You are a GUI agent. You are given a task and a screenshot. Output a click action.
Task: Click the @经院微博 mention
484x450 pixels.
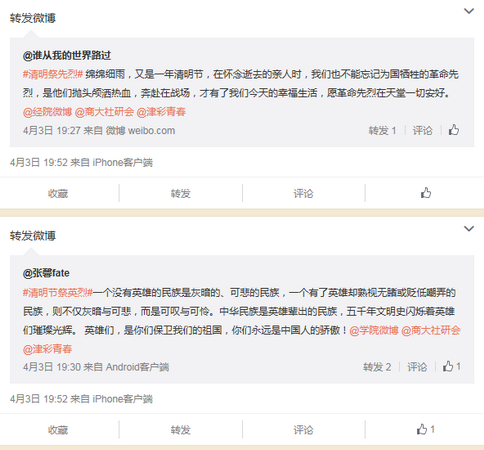(47, 112)
